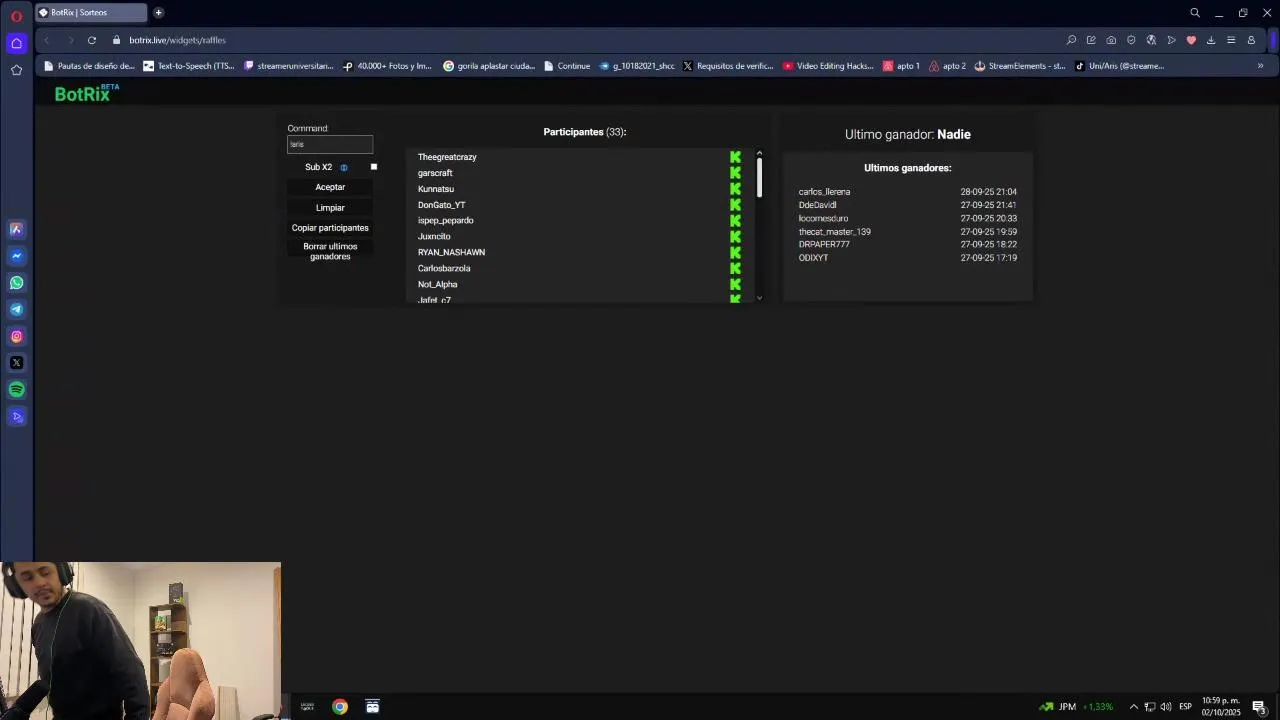The height and width of the screenshot is (720, 1280).
Task: Open the VPN globe icon
Action: click(x=1151, y=40)
